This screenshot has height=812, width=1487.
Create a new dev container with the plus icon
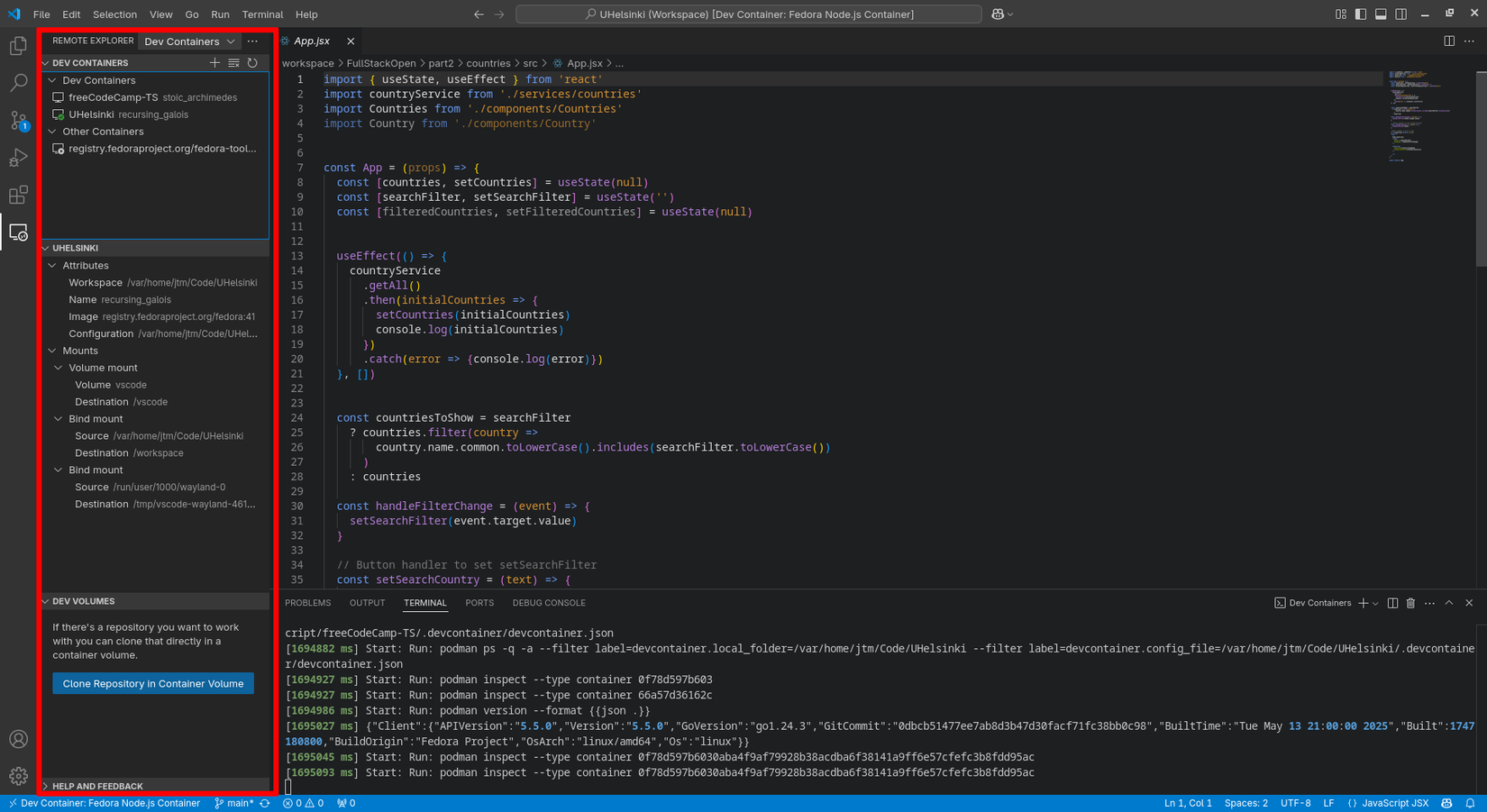tap(214, 62)
